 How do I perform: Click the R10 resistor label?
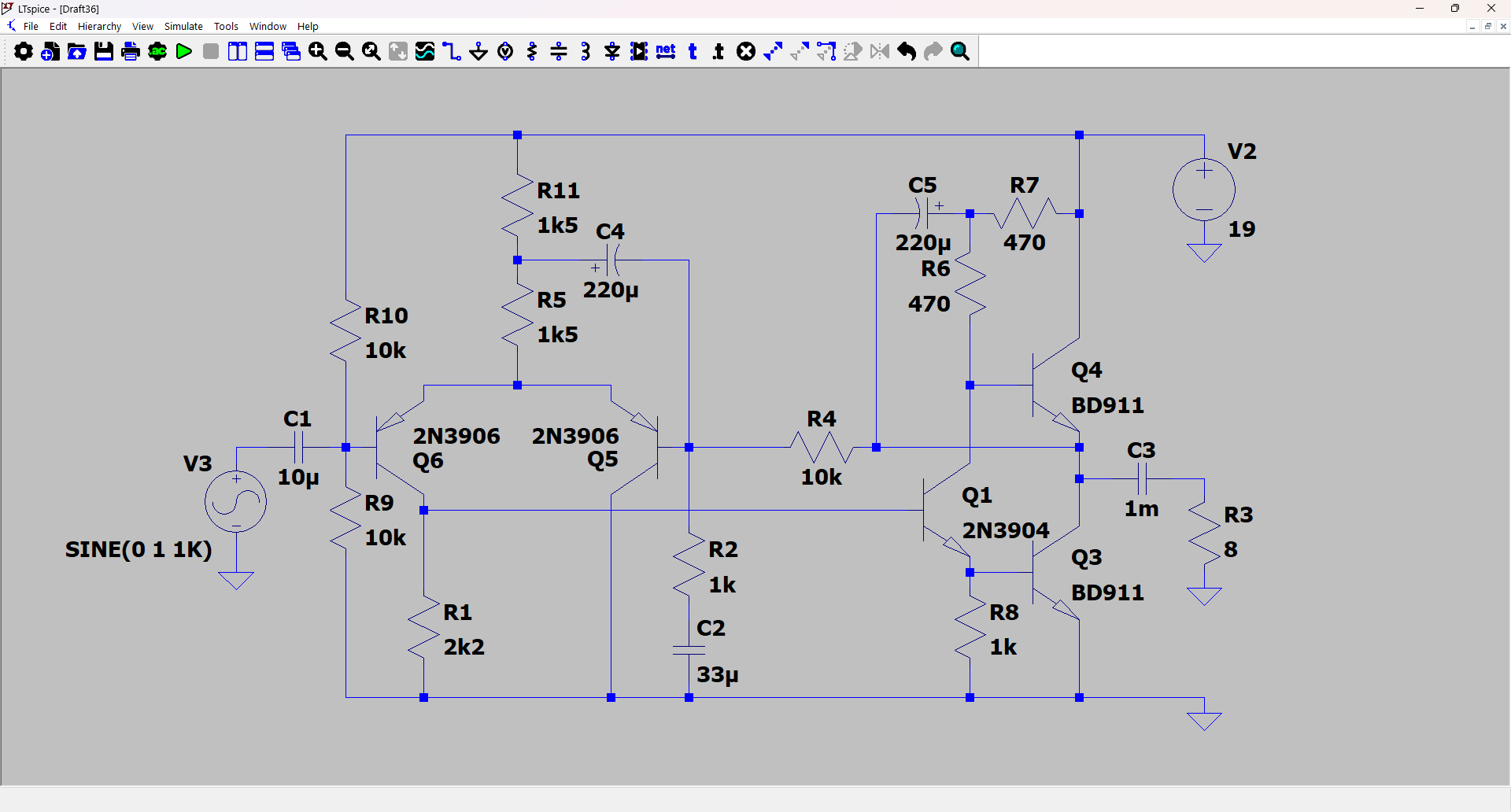(x=386, y=316)
